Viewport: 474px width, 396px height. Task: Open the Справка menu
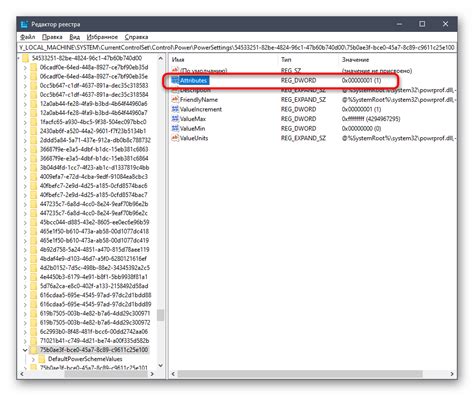tap(136, 37)
